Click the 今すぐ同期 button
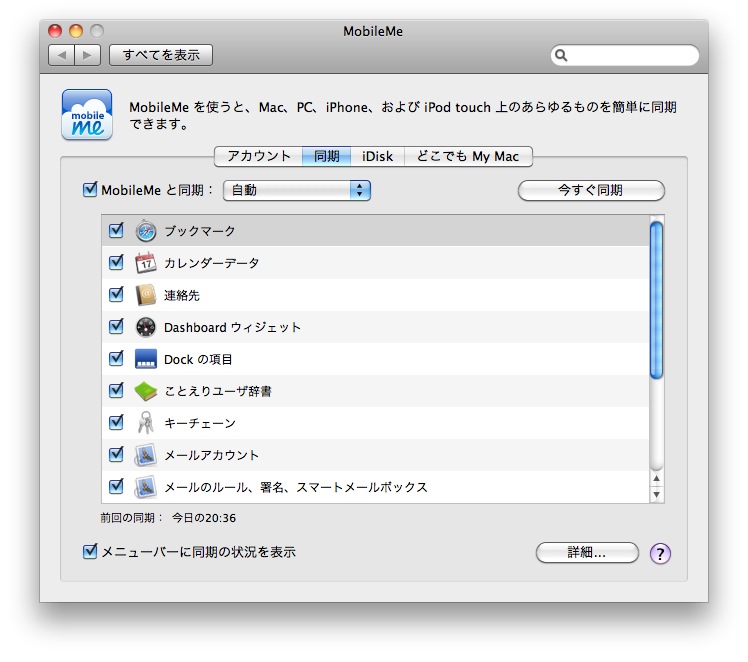Image resolution: width=748 pixels, height=662 pixels. [590, 190]
